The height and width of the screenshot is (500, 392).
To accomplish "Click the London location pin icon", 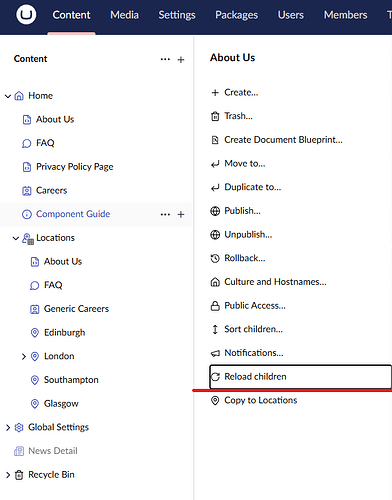I will (35, 356).
